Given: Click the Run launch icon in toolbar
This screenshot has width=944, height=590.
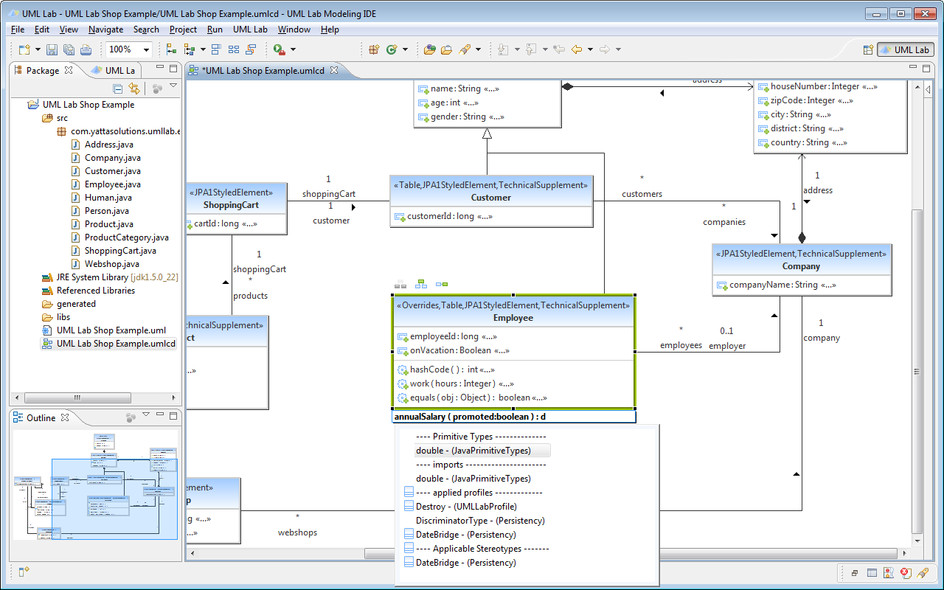Looking at the screenshot, I should coord(279,49).
